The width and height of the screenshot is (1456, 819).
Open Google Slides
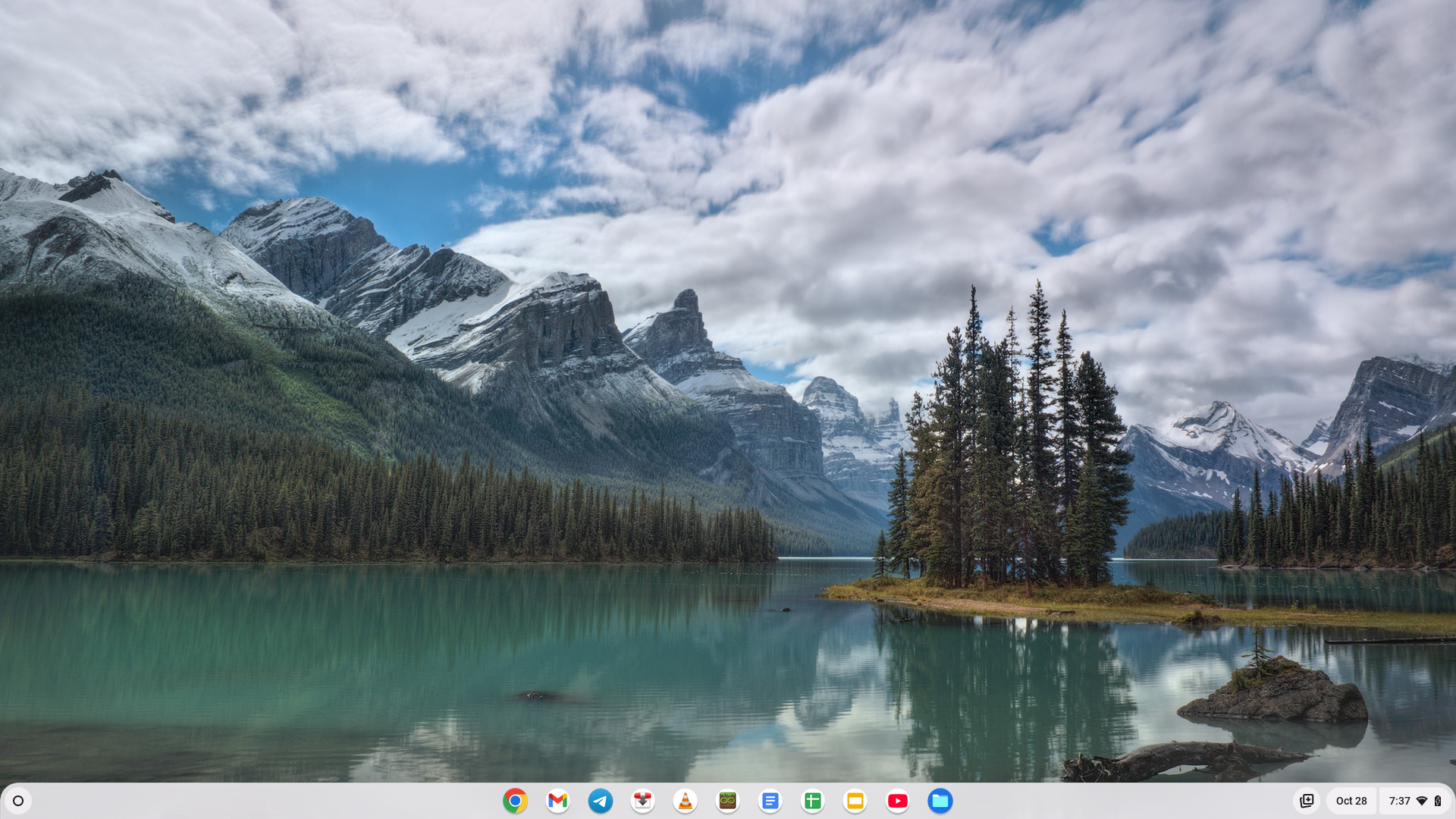point(855,801)
